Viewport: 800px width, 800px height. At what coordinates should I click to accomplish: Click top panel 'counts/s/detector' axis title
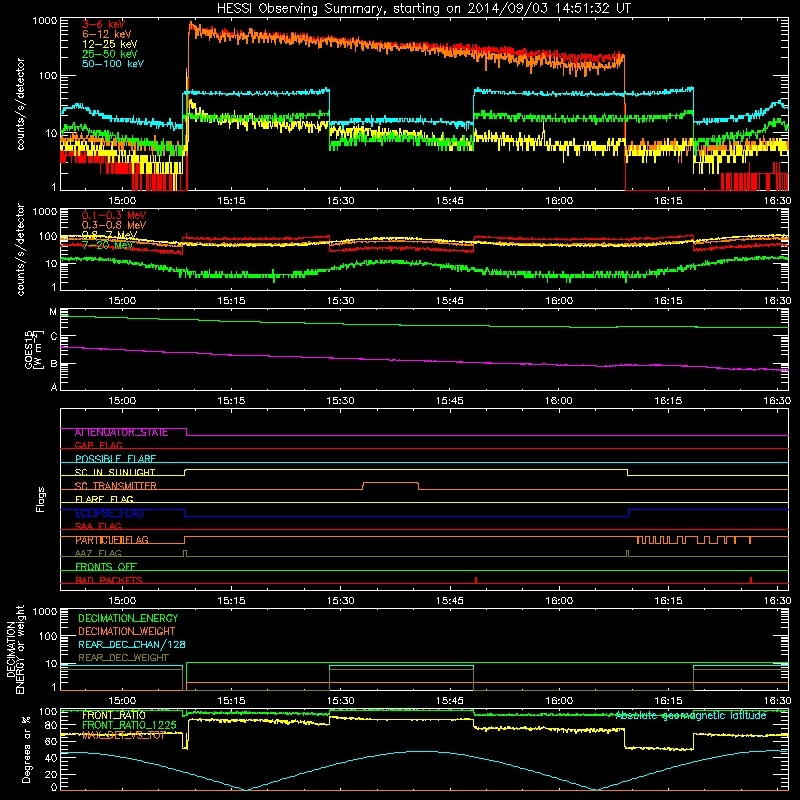tap(20, 104)
